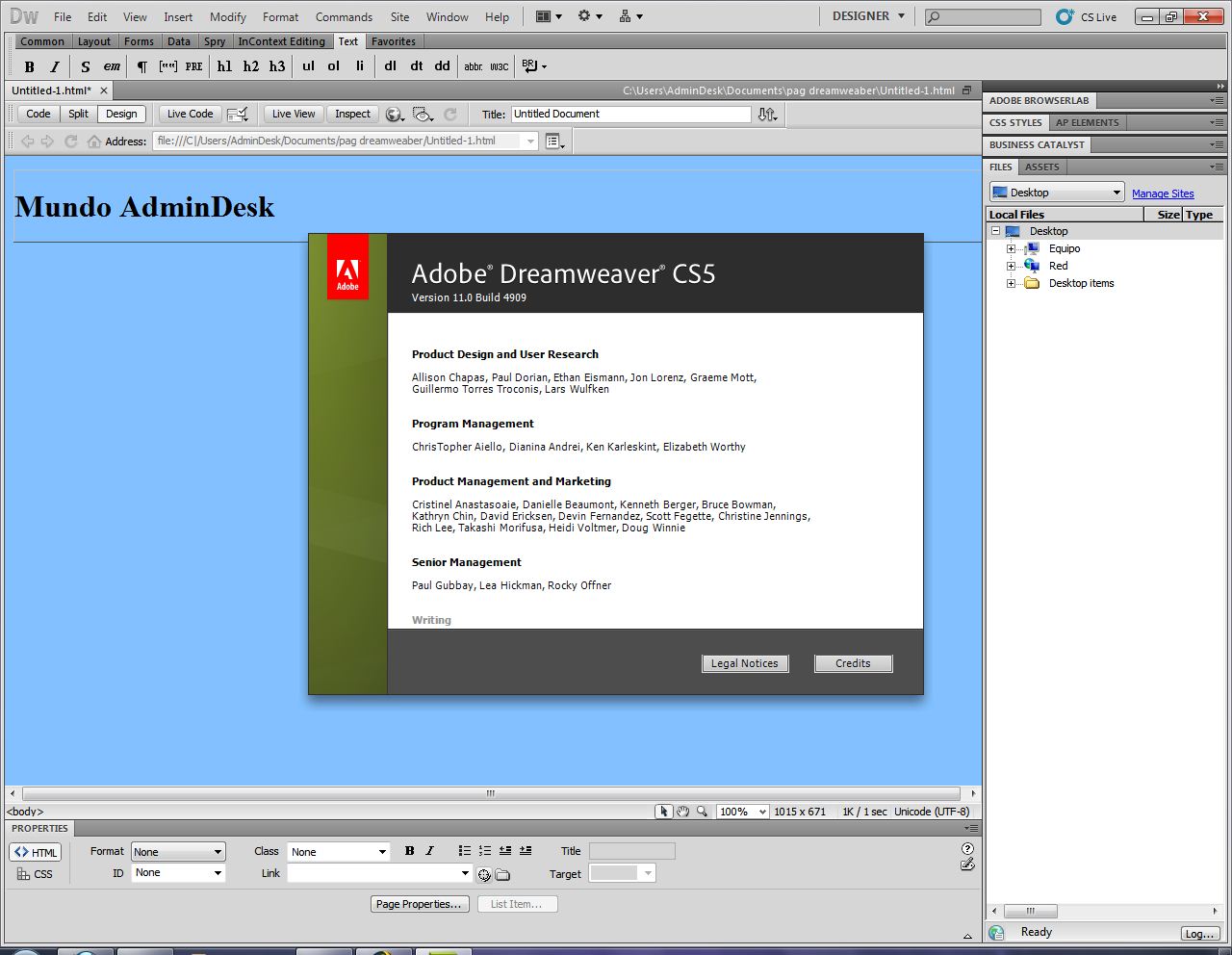Click the Acronym W3C icon
1232x955 pixels.
[500, 66]
